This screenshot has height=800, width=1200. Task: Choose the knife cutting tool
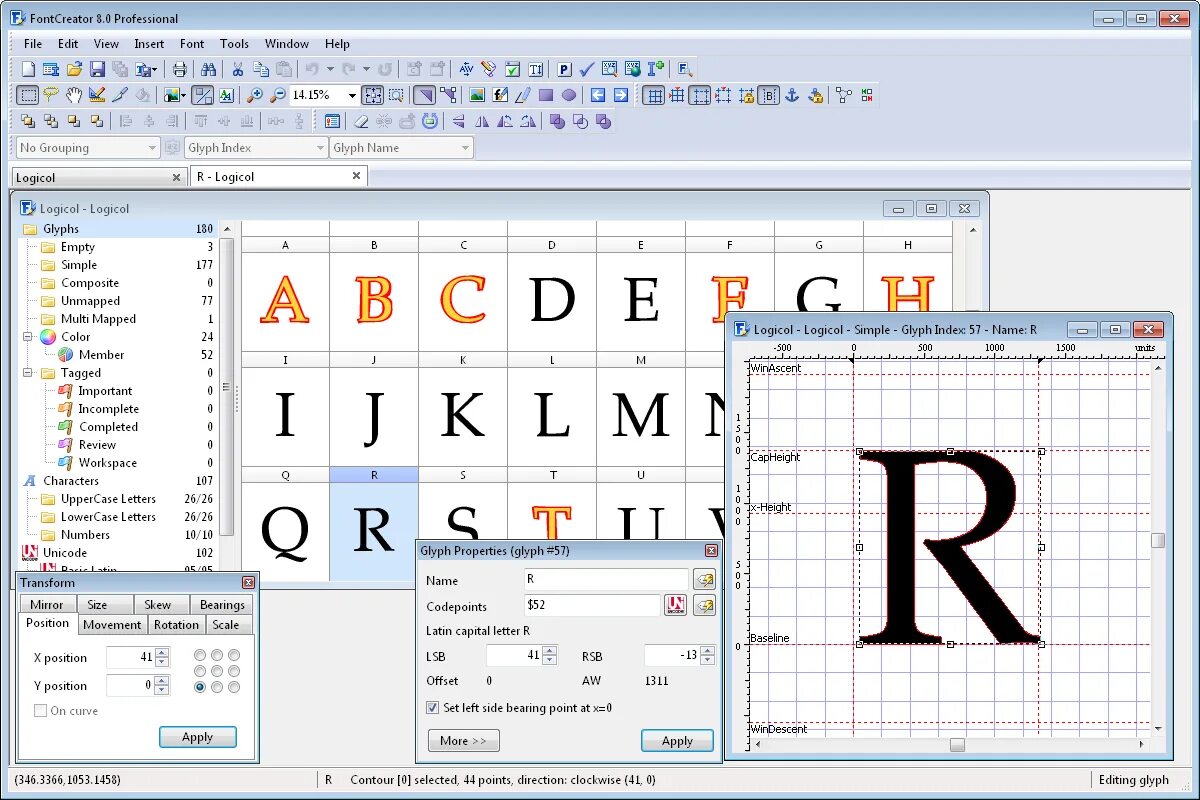coord(120,95)
